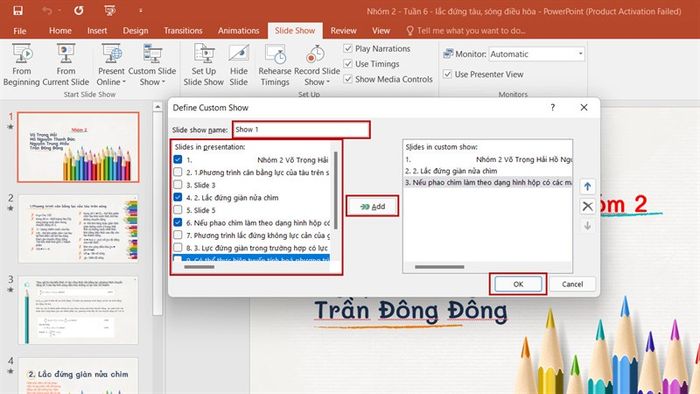Select custom show item 1. Nhóm 2 Võ Trọng Hải
700x394 pixels.
click(x=488, y=159)
